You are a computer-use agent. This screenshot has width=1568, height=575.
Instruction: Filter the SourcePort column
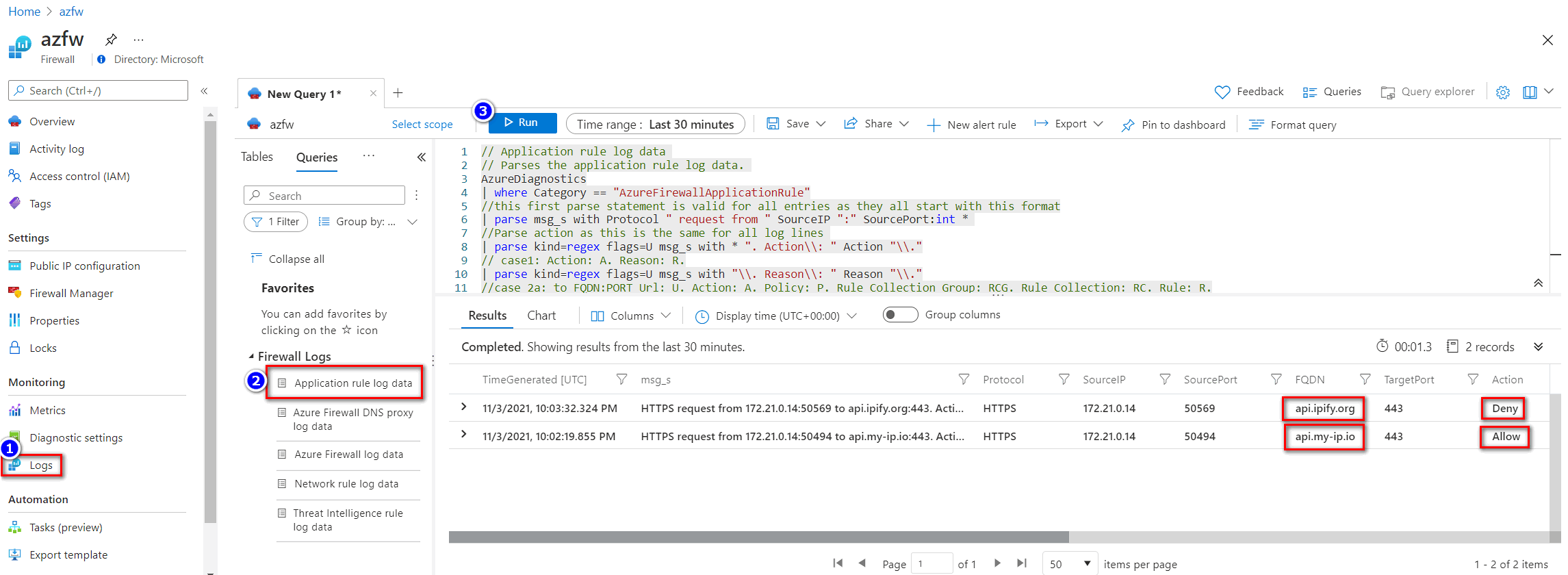tap(1276, 379)
